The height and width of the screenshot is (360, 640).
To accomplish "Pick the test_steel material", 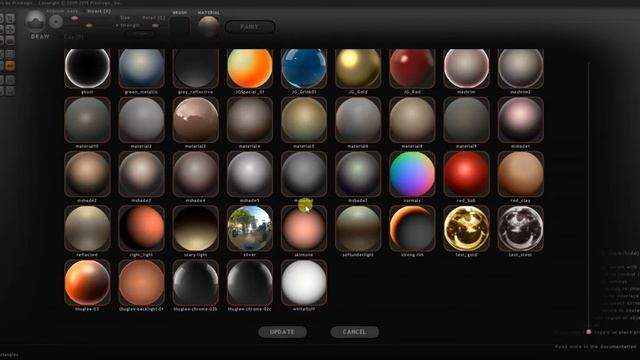I will click(x=520, y=228).
